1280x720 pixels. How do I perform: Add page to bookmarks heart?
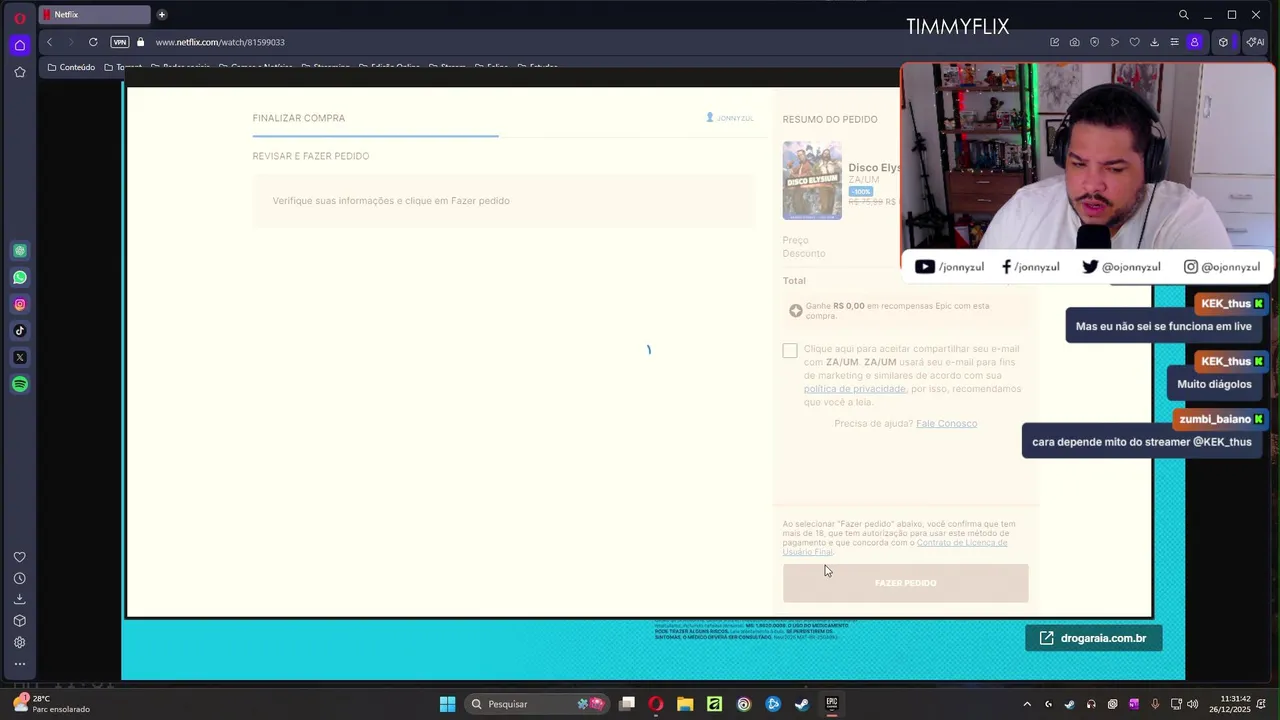(1134, 42)
